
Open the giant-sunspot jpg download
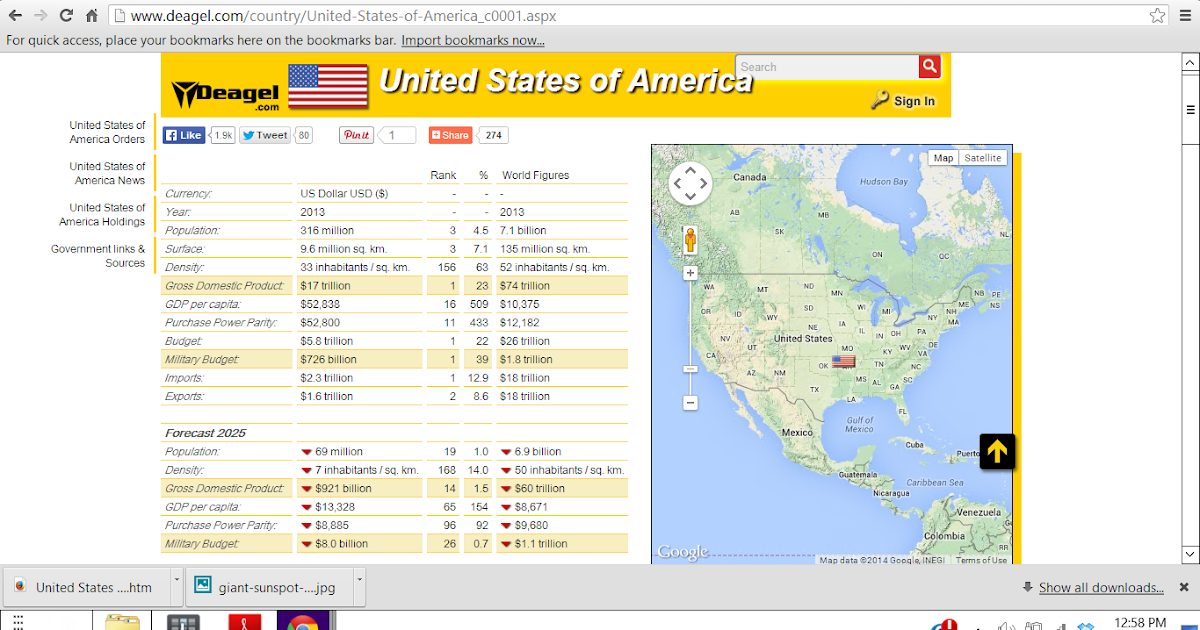(x=270, y=587)
